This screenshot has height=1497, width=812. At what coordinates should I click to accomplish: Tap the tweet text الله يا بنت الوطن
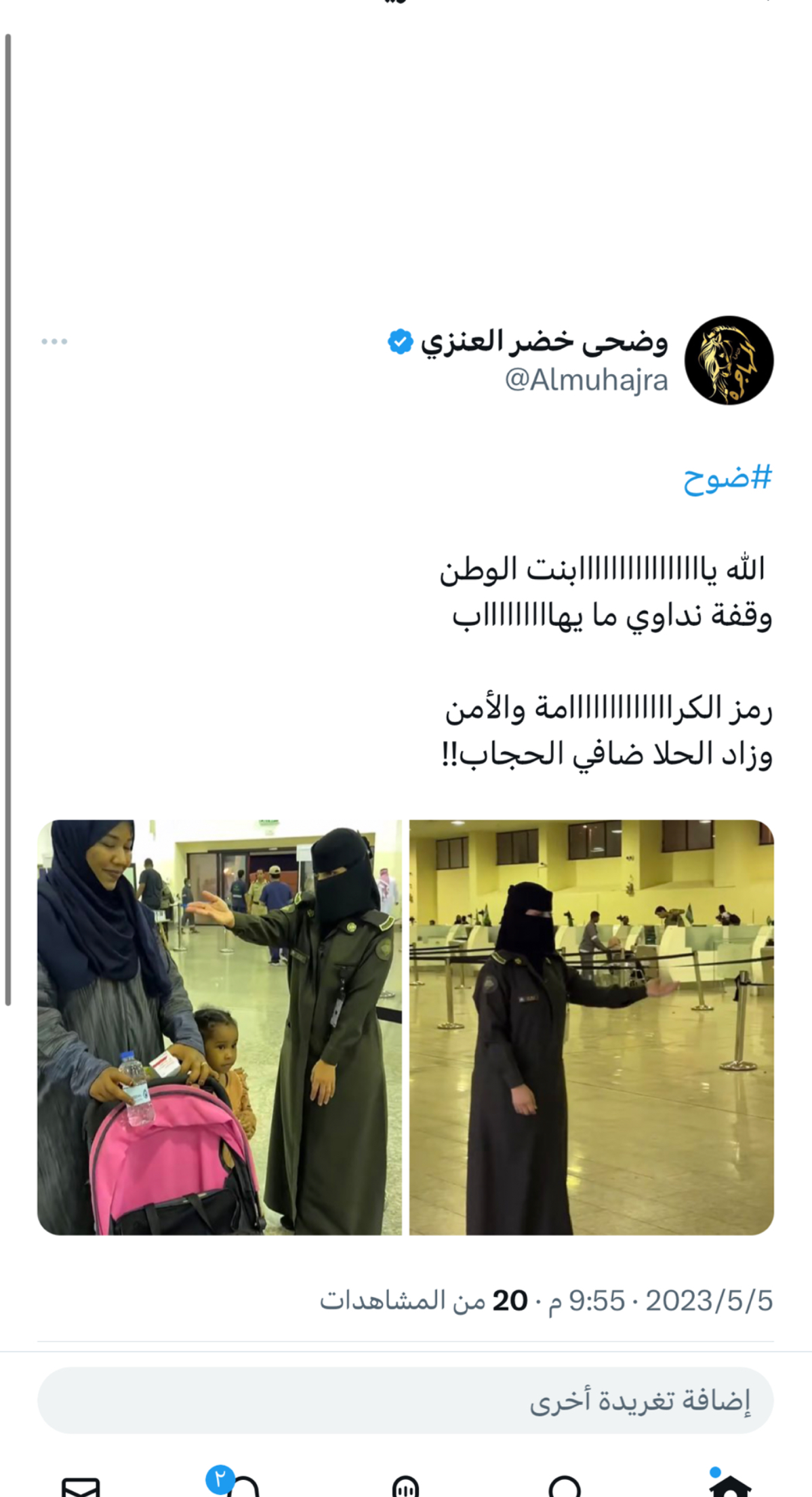pyautogui.click(x=603, y=570)
